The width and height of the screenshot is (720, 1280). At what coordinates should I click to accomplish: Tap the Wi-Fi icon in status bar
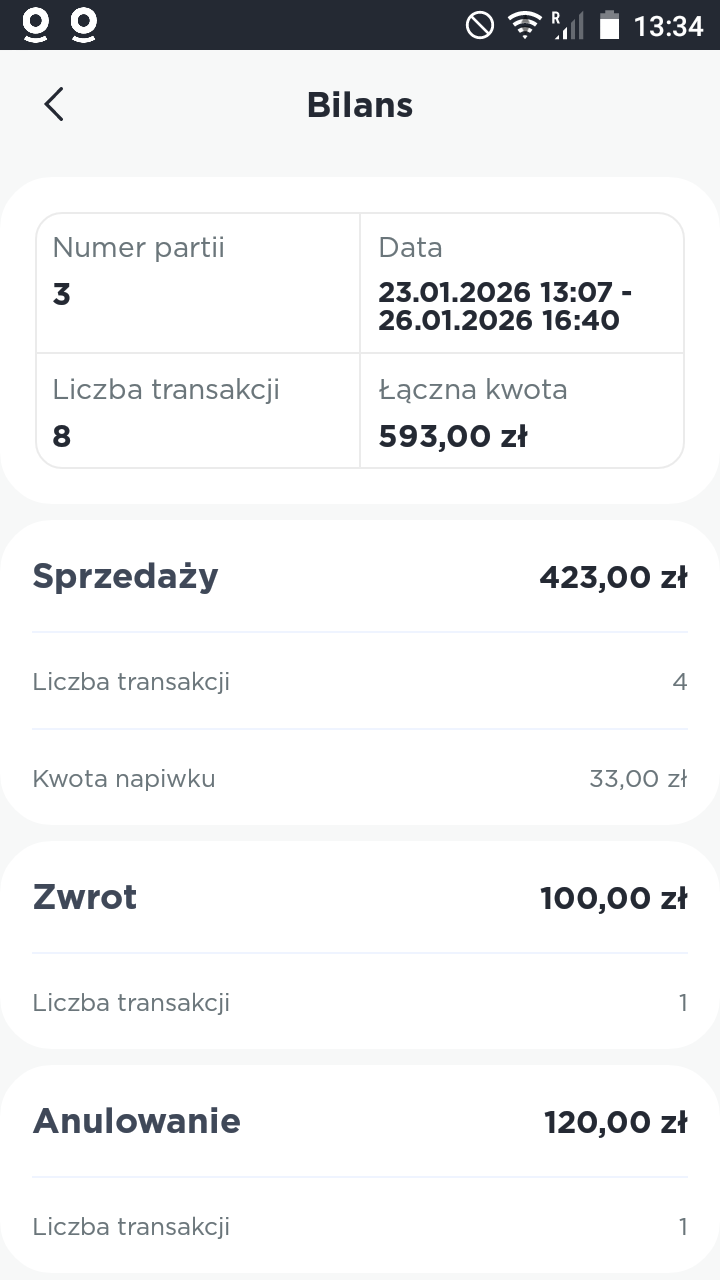tap(524, 25)
